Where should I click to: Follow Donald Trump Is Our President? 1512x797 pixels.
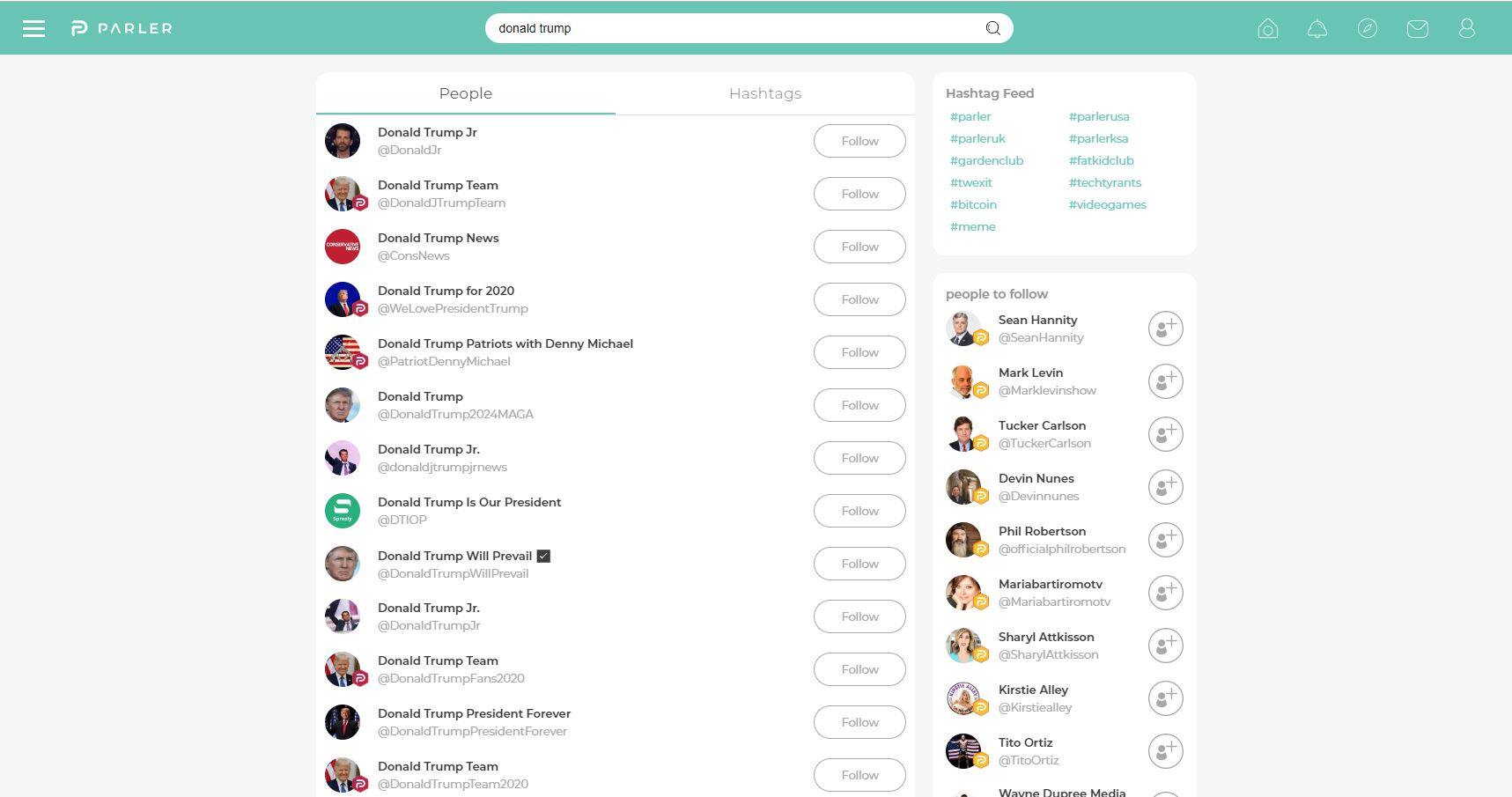point(859,511)
